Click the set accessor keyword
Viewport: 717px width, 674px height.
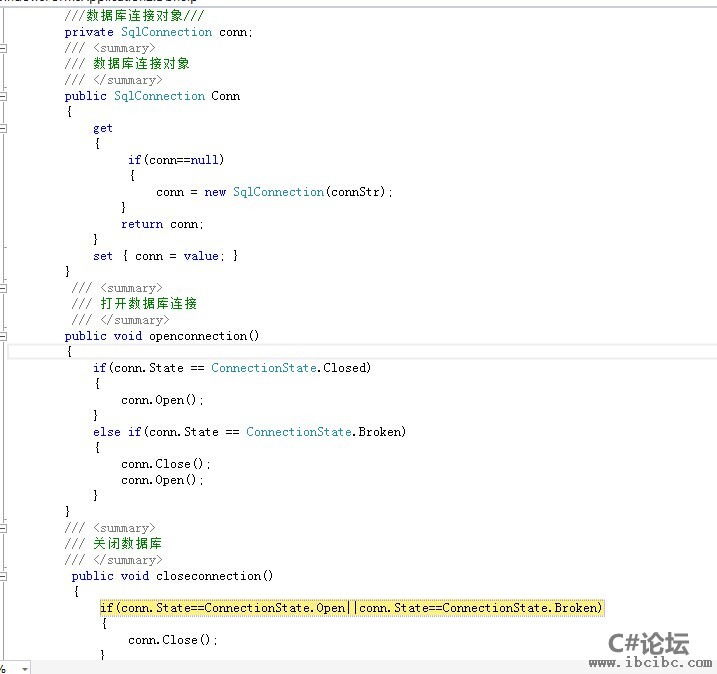coord(103,256)
